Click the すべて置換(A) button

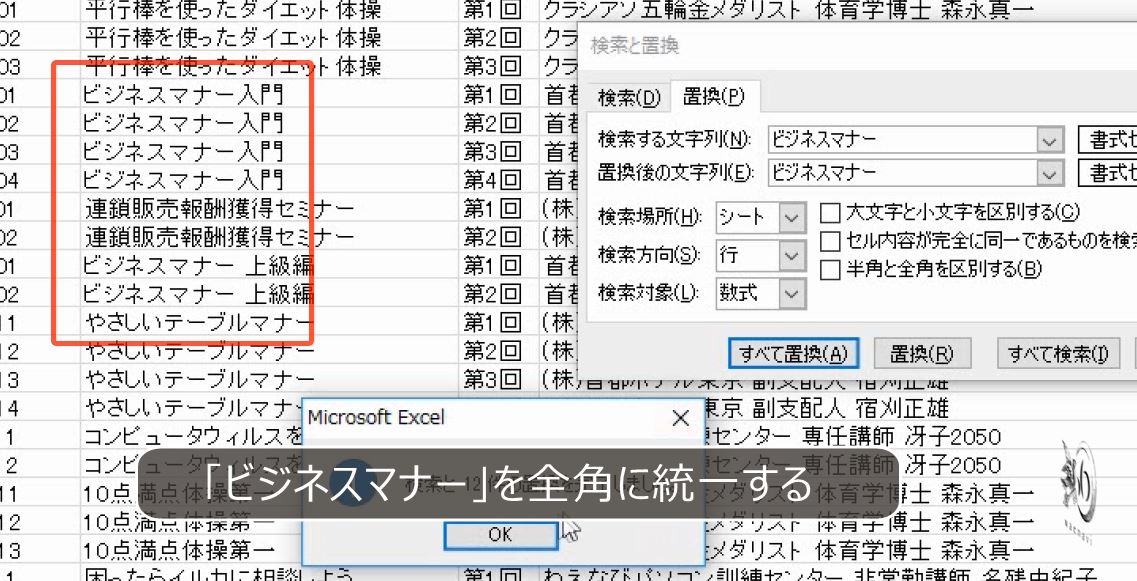pyautogui.click(x=793, y=354)
